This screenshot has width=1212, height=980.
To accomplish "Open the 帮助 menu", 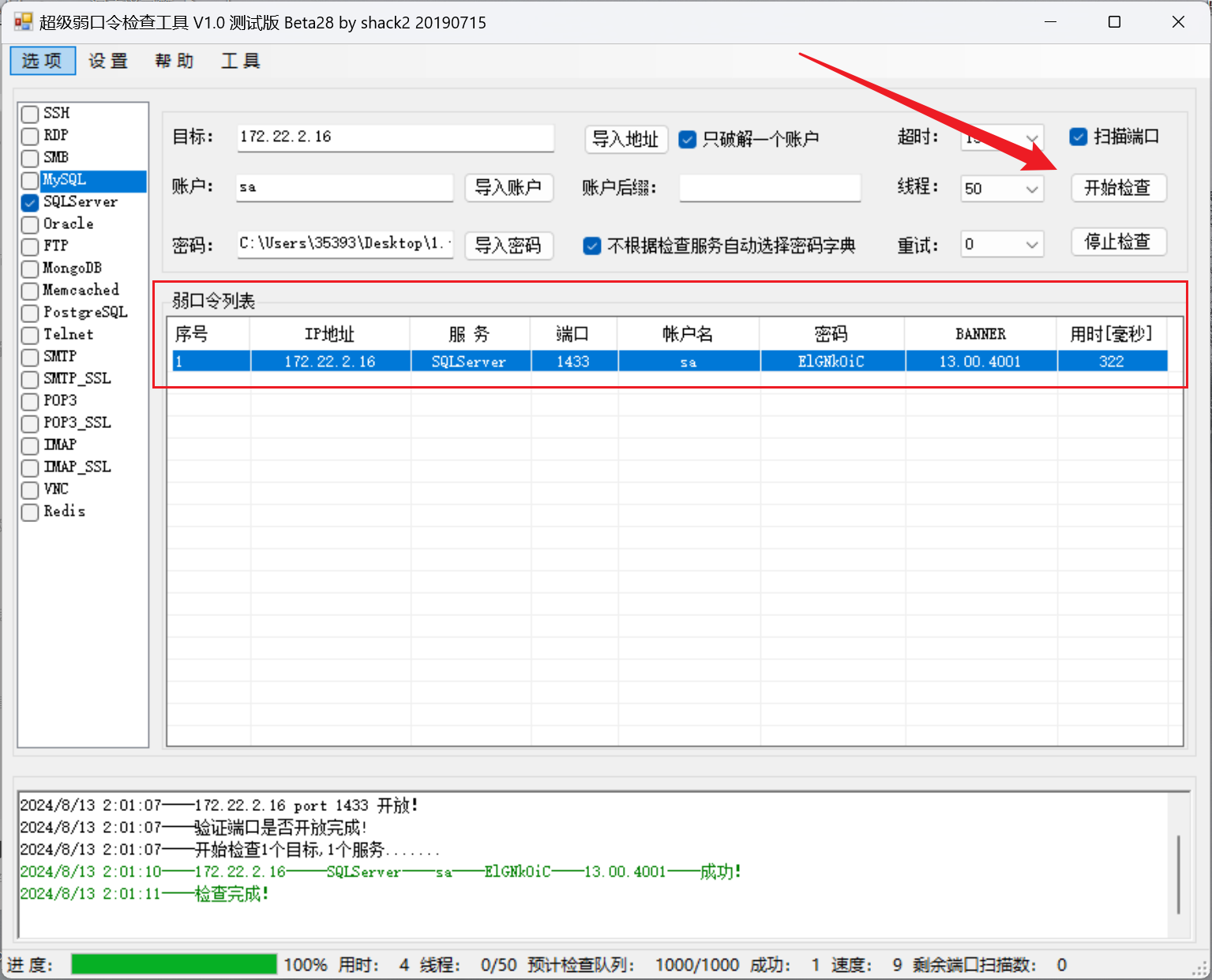I will (x=174, y=61).
